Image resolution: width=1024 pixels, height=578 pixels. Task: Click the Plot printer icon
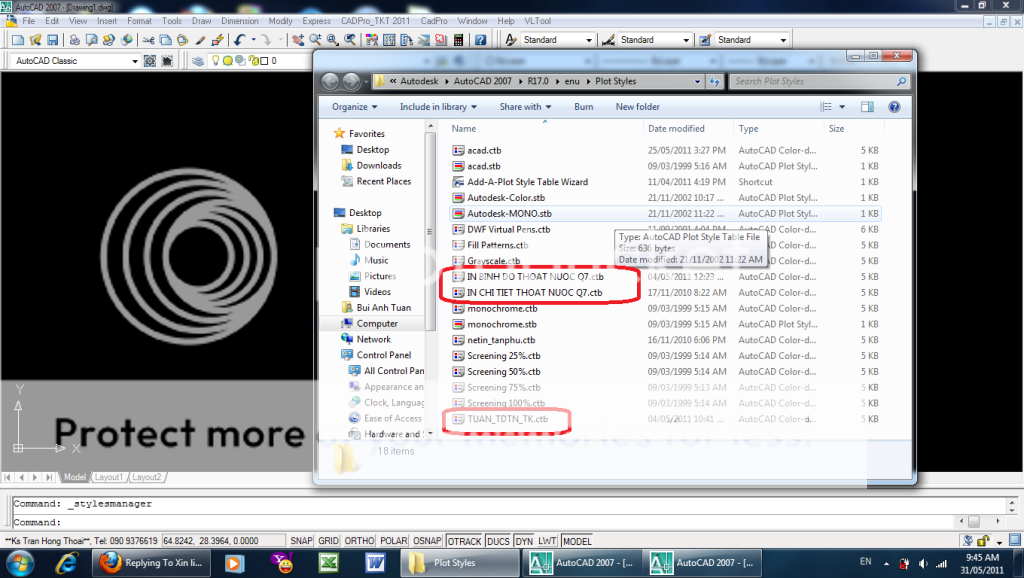pos(74,40)
